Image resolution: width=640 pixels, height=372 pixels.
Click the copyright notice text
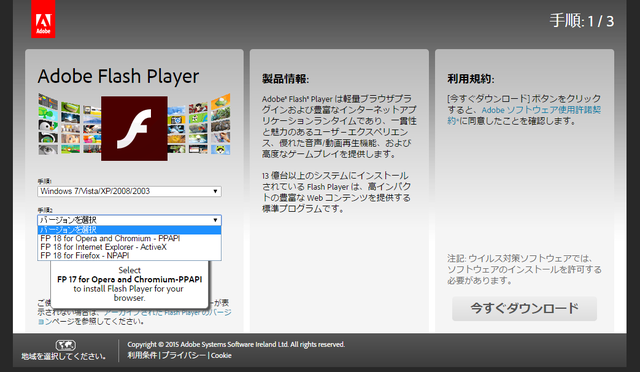coord(236,344)
